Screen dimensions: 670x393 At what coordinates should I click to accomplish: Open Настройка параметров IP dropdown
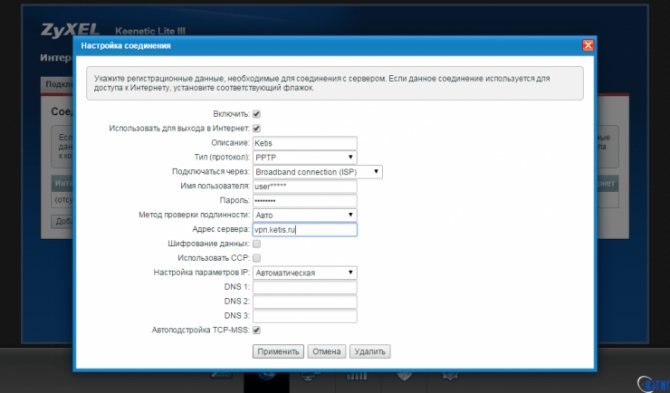[305, 273]
